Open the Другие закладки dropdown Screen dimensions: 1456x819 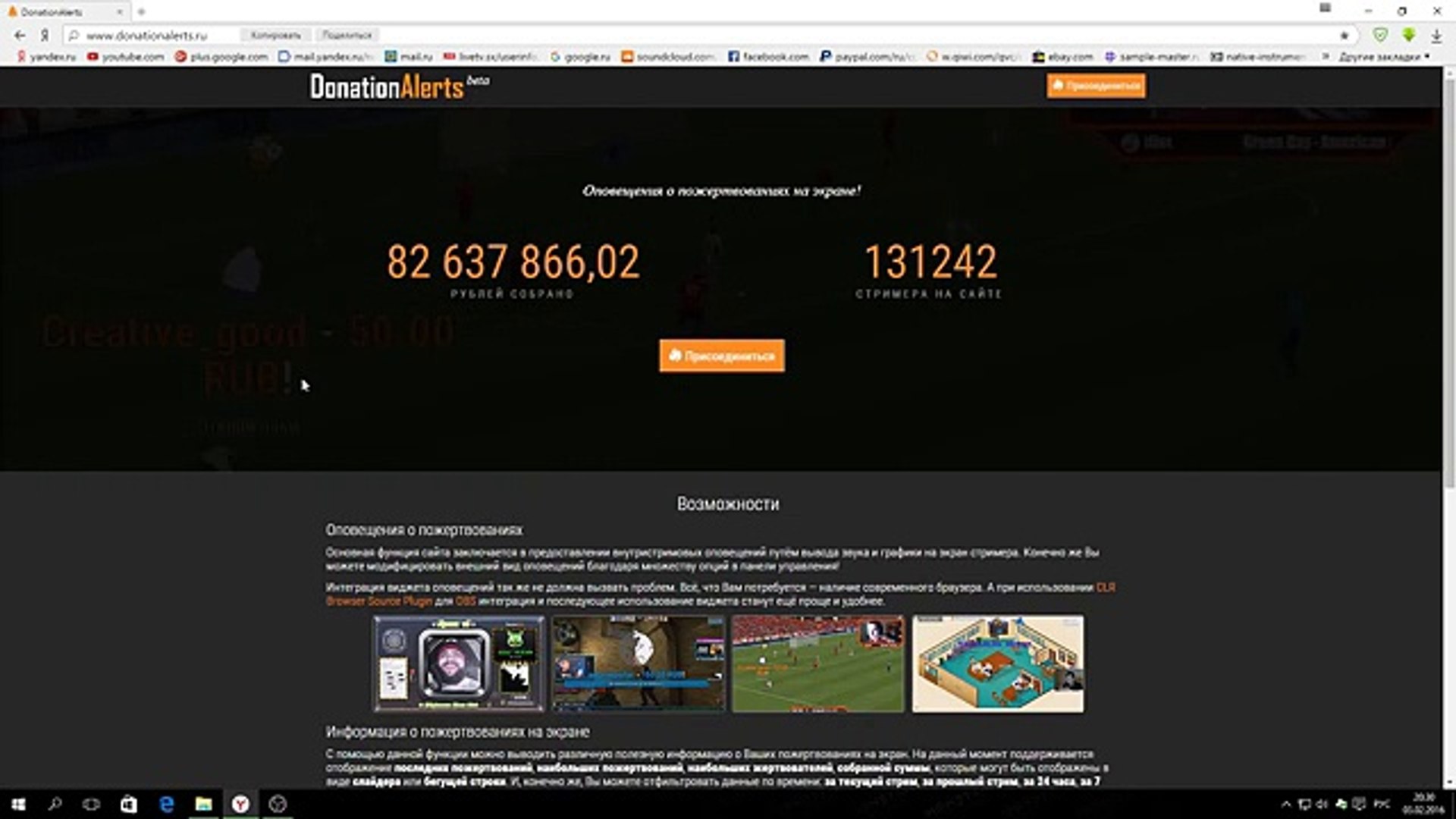[x=1384, y=57]
